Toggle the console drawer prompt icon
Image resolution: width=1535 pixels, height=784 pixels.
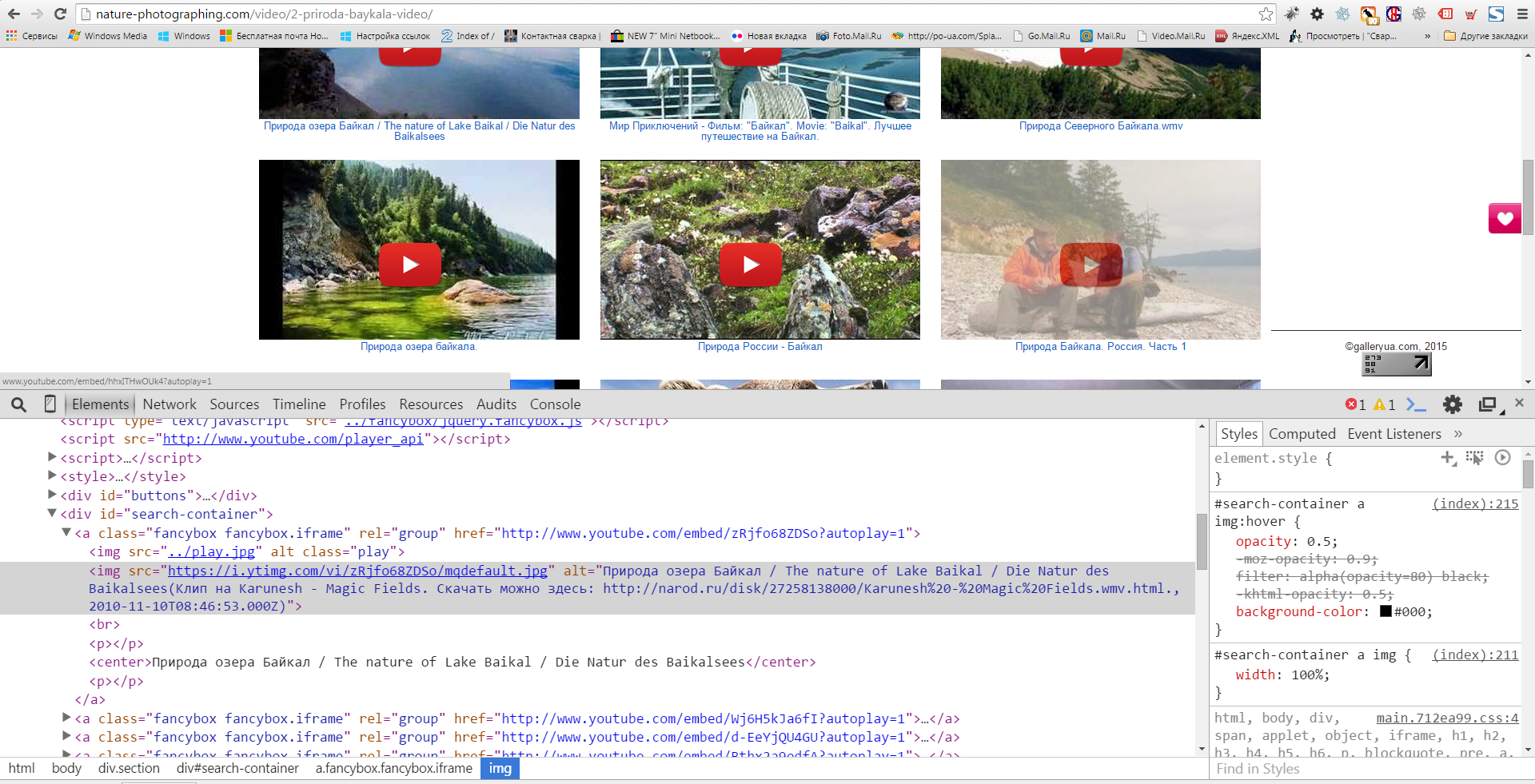[1416, 404]
